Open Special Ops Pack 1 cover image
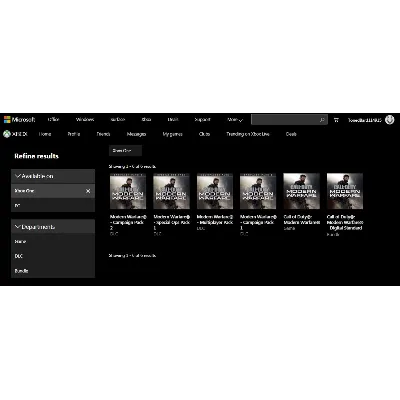The image size is (400, 400). (171, 191)
